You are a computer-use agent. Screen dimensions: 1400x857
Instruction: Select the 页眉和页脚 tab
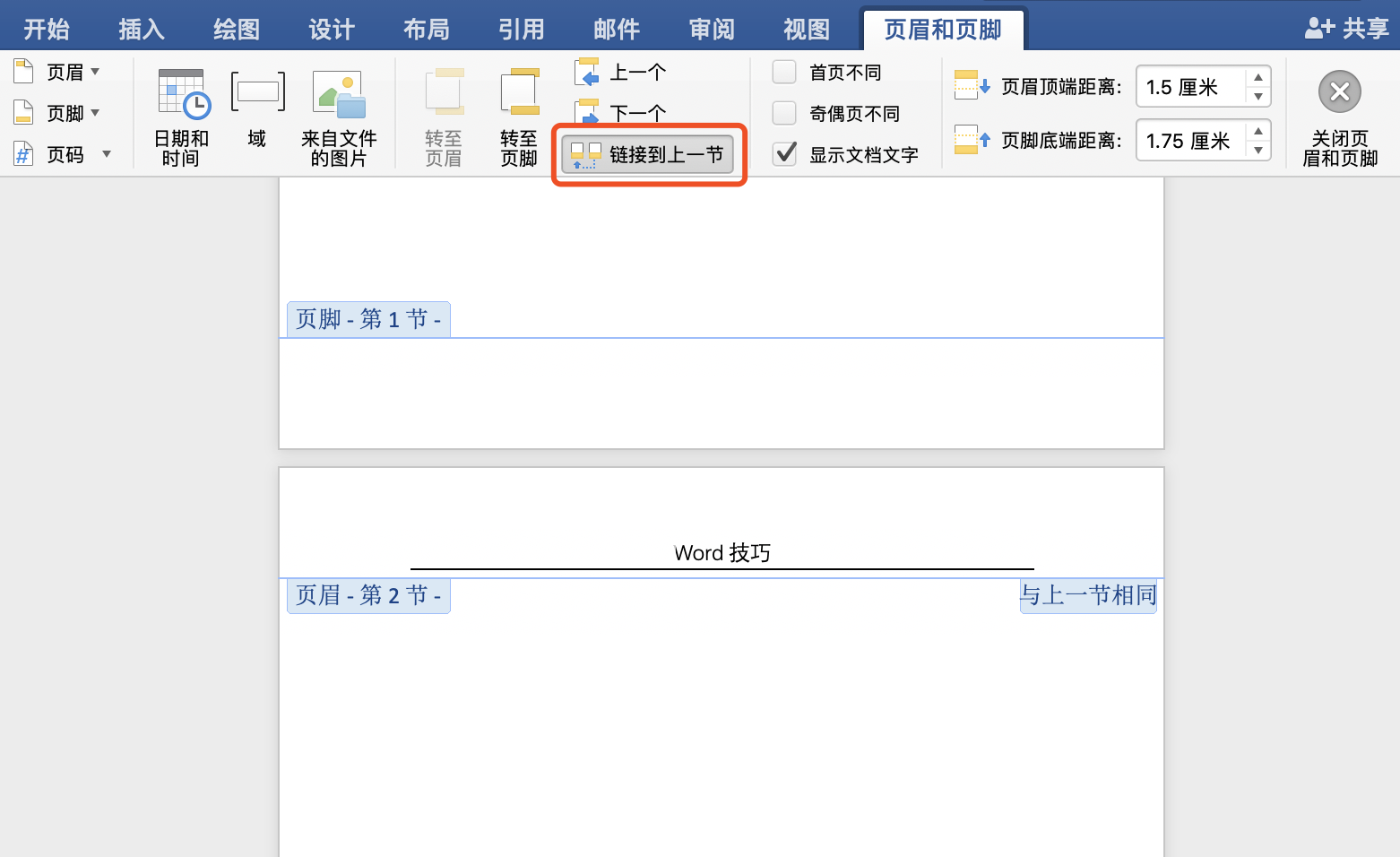tap(943, 30)
